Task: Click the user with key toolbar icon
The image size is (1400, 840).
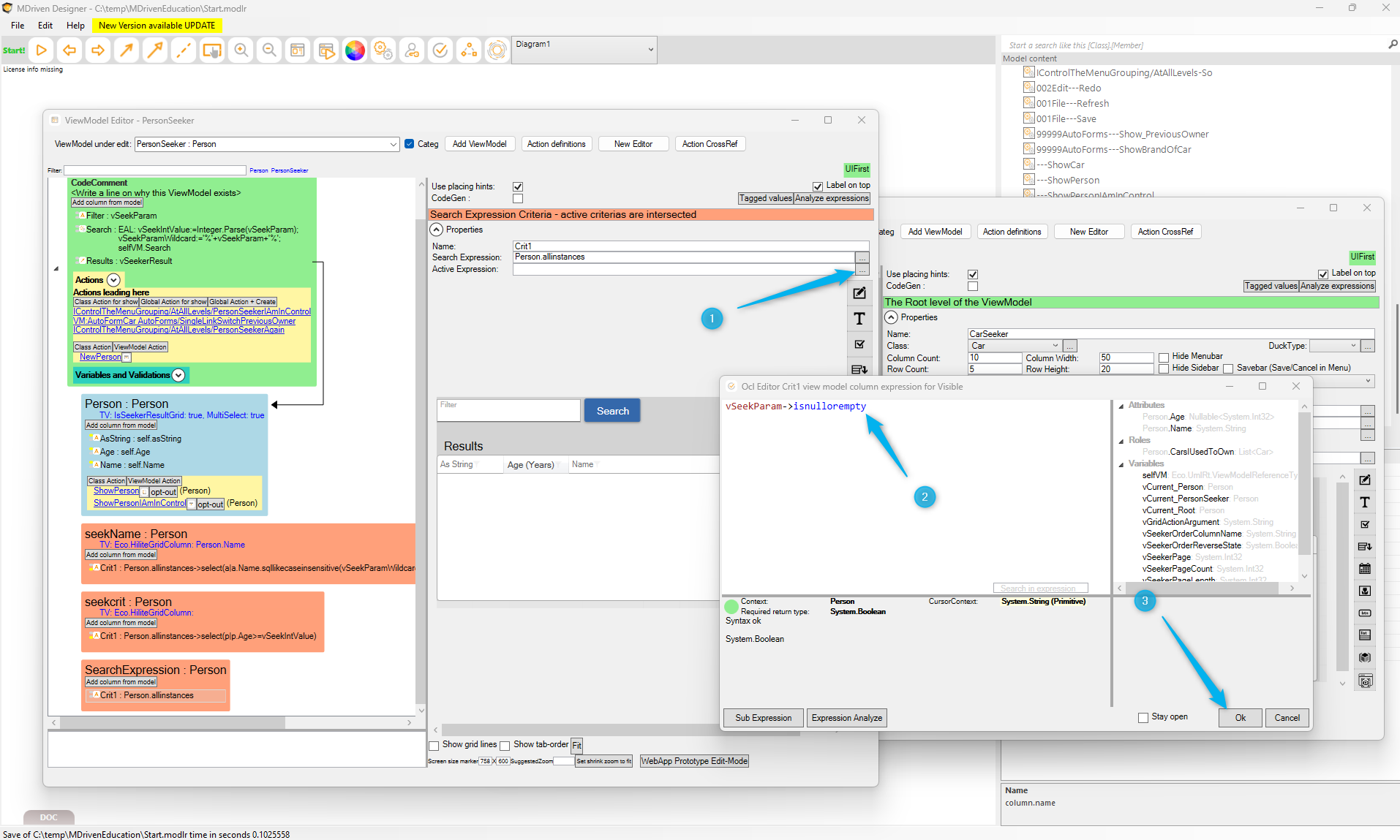Action: (x=412, y=50)
